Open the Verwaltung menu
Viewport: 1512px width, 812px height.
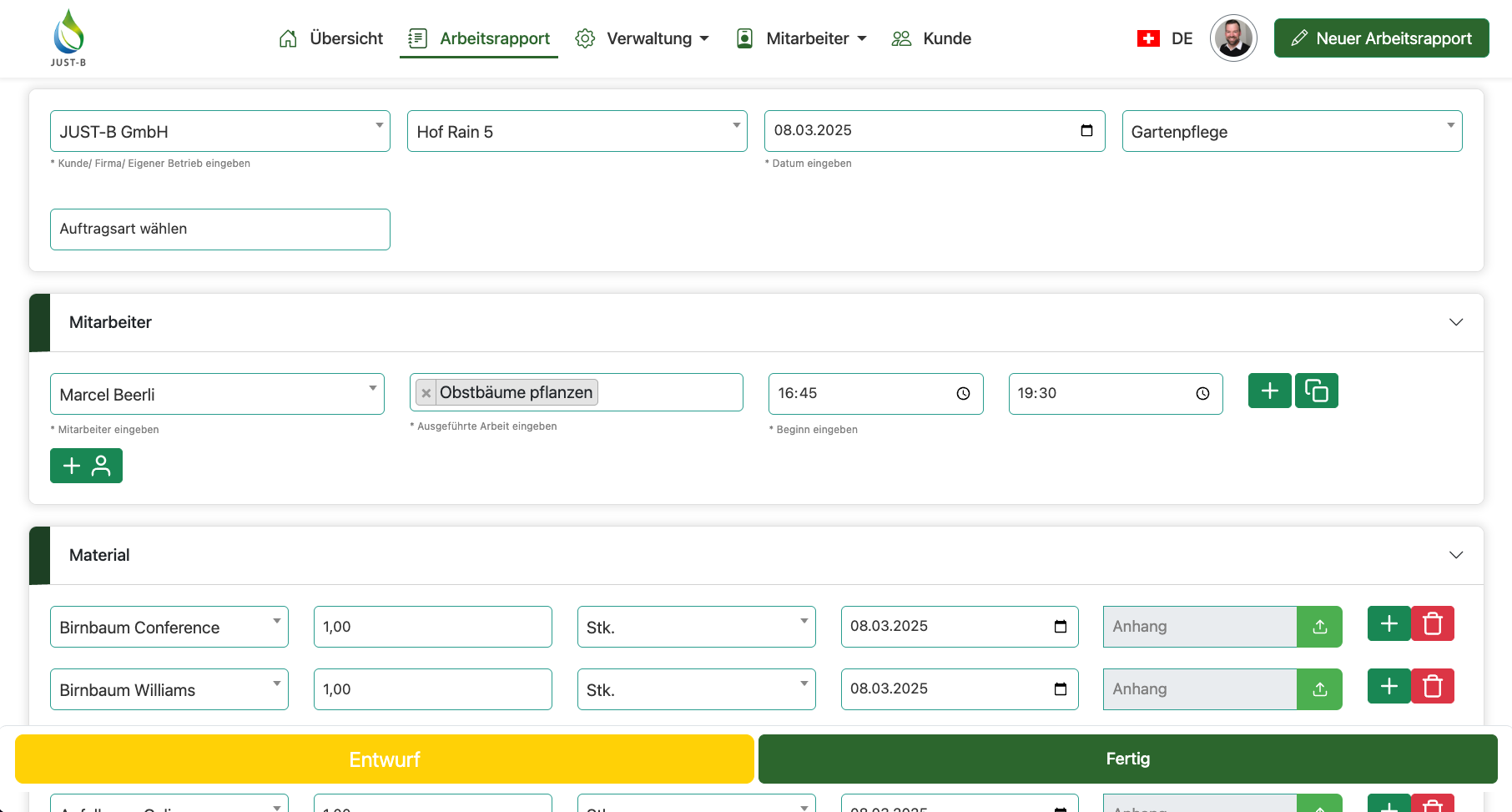coord(643,38)
